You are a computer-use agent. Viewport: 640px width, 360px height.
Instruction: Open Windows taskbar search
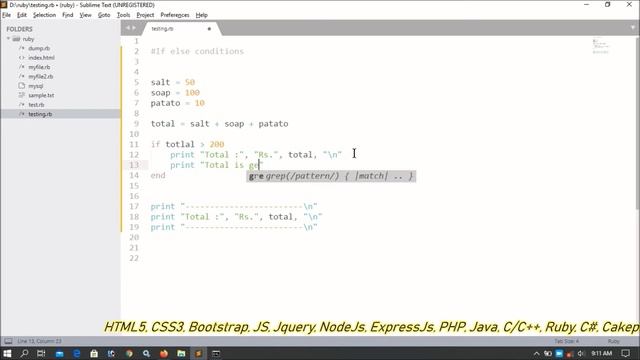[x=24, y=353]
